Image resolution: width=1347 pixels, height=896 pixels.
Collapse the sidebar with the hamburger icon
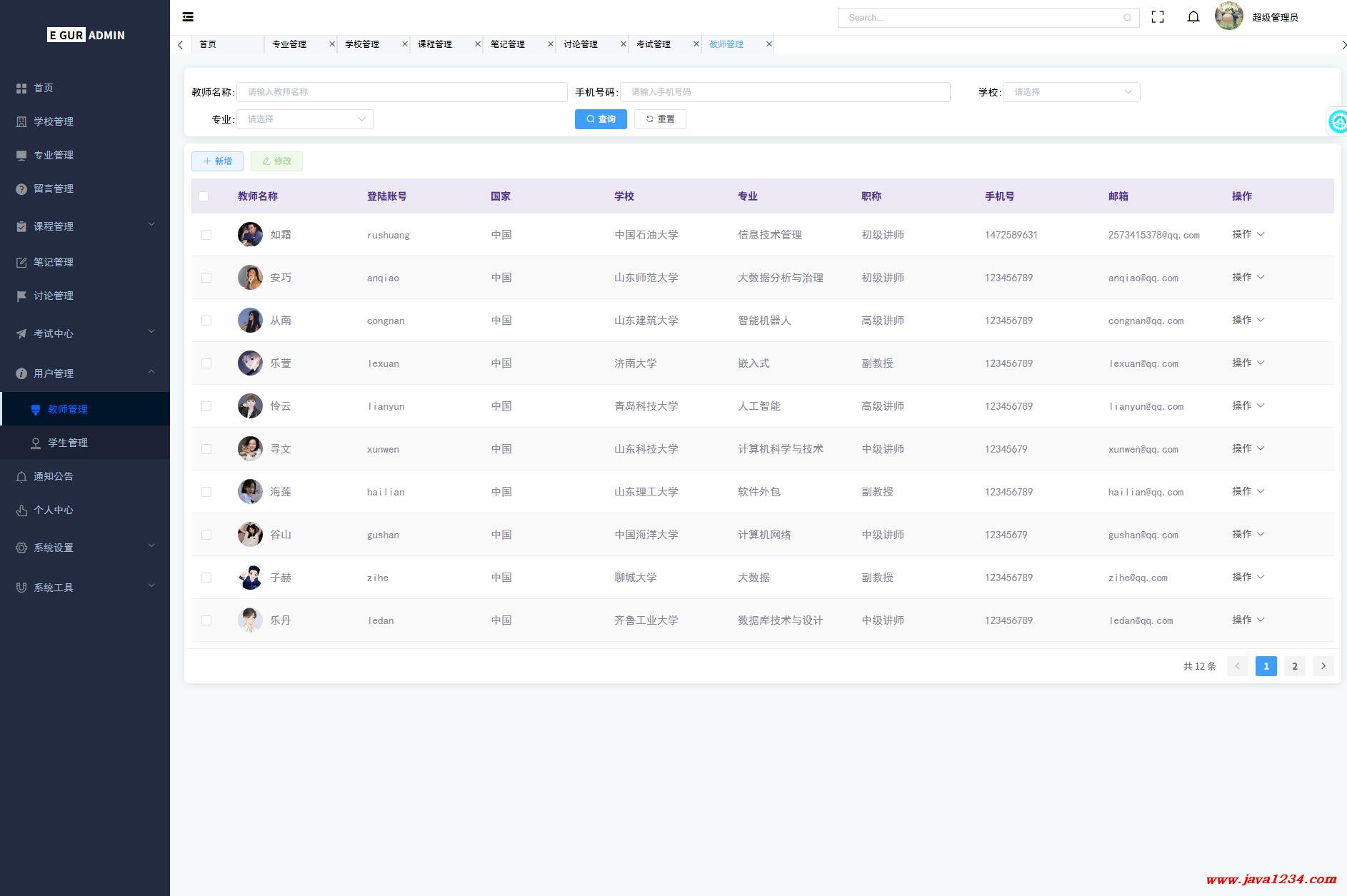[x=188, y=17]
